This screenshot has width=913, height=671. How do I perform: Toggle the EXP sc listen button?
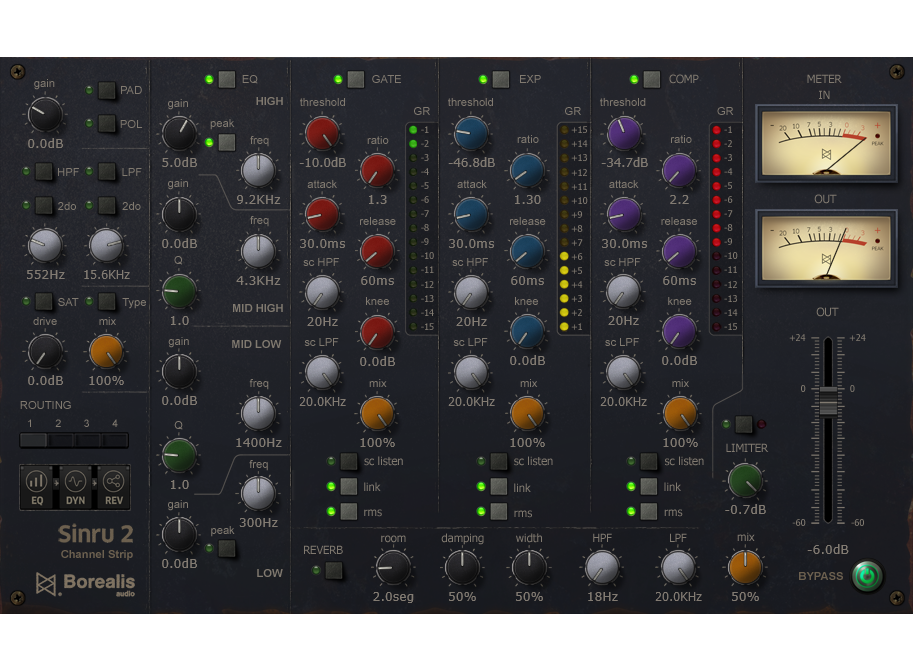pyautogui.click(x=498, y=461)
